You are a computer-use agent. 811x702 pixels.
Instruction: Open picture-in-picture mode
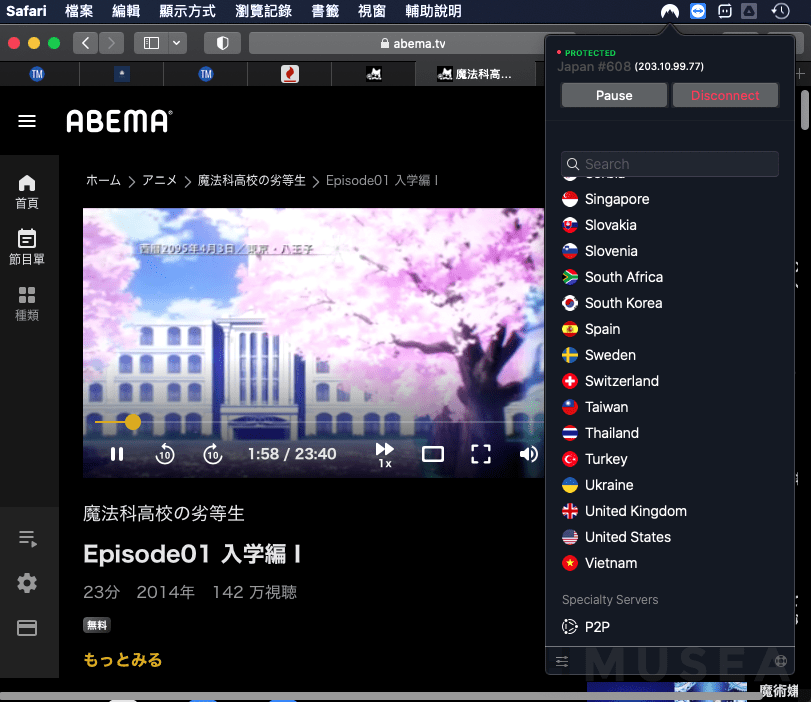433,454
